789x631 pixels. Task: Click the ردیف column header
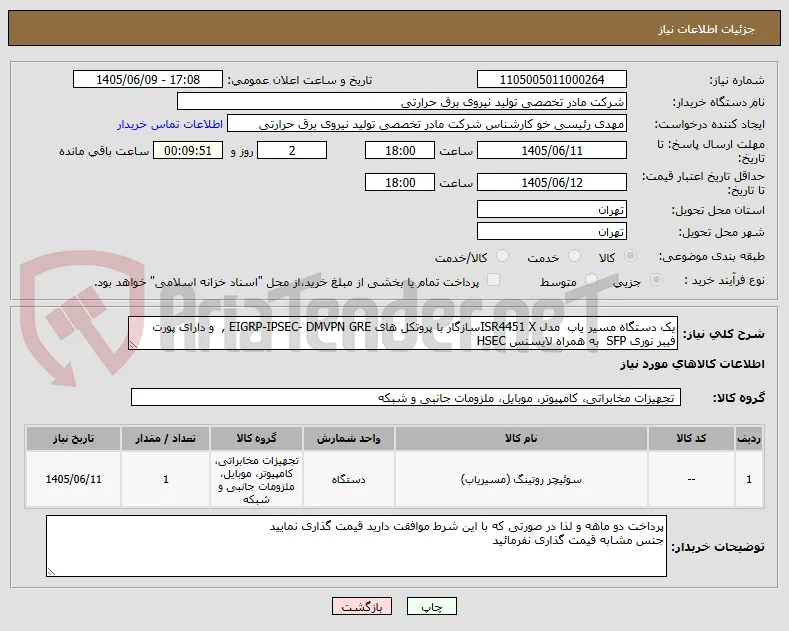pos(749,438)
